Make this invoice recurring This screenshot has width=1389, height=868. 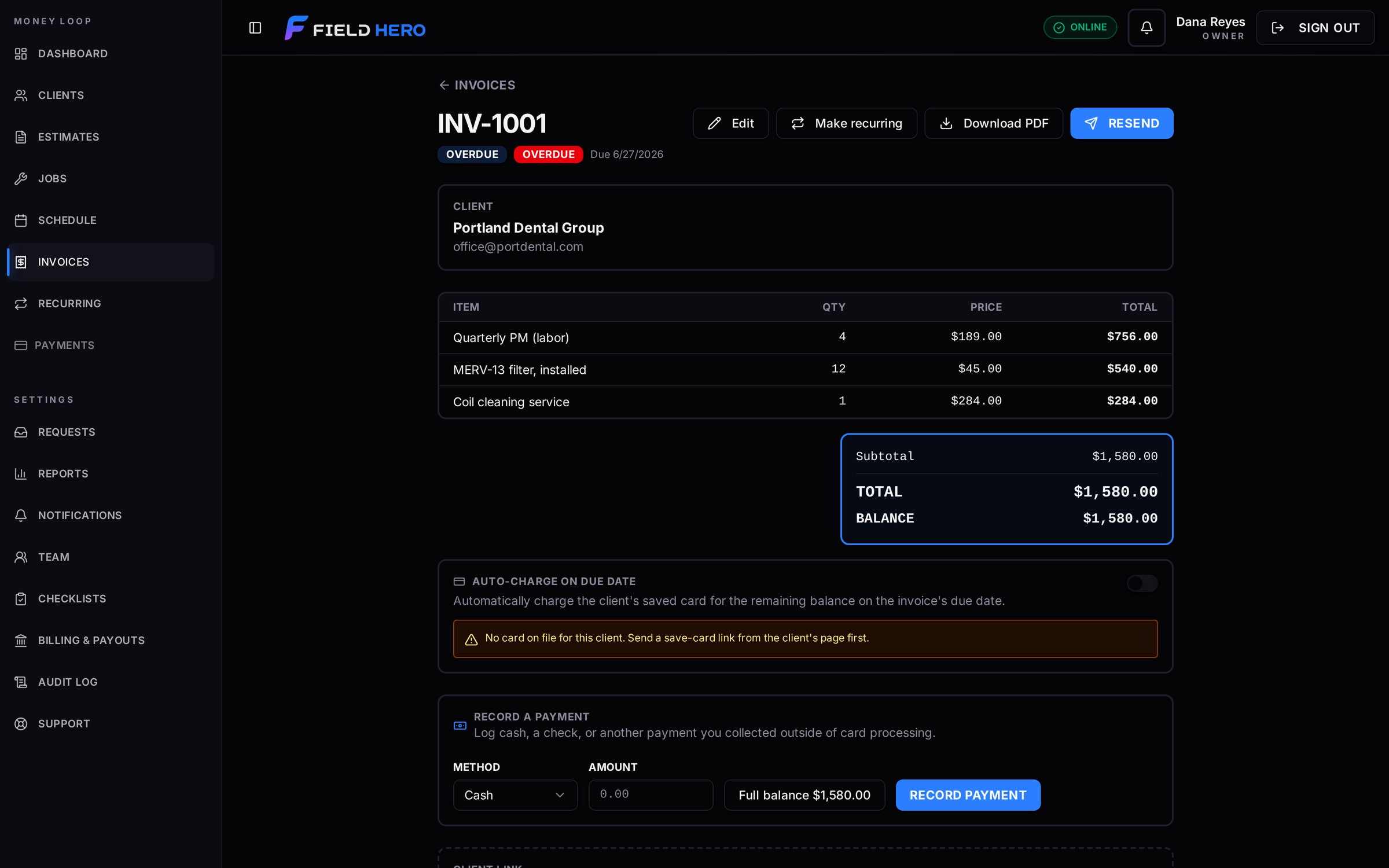tap(846, 123)
